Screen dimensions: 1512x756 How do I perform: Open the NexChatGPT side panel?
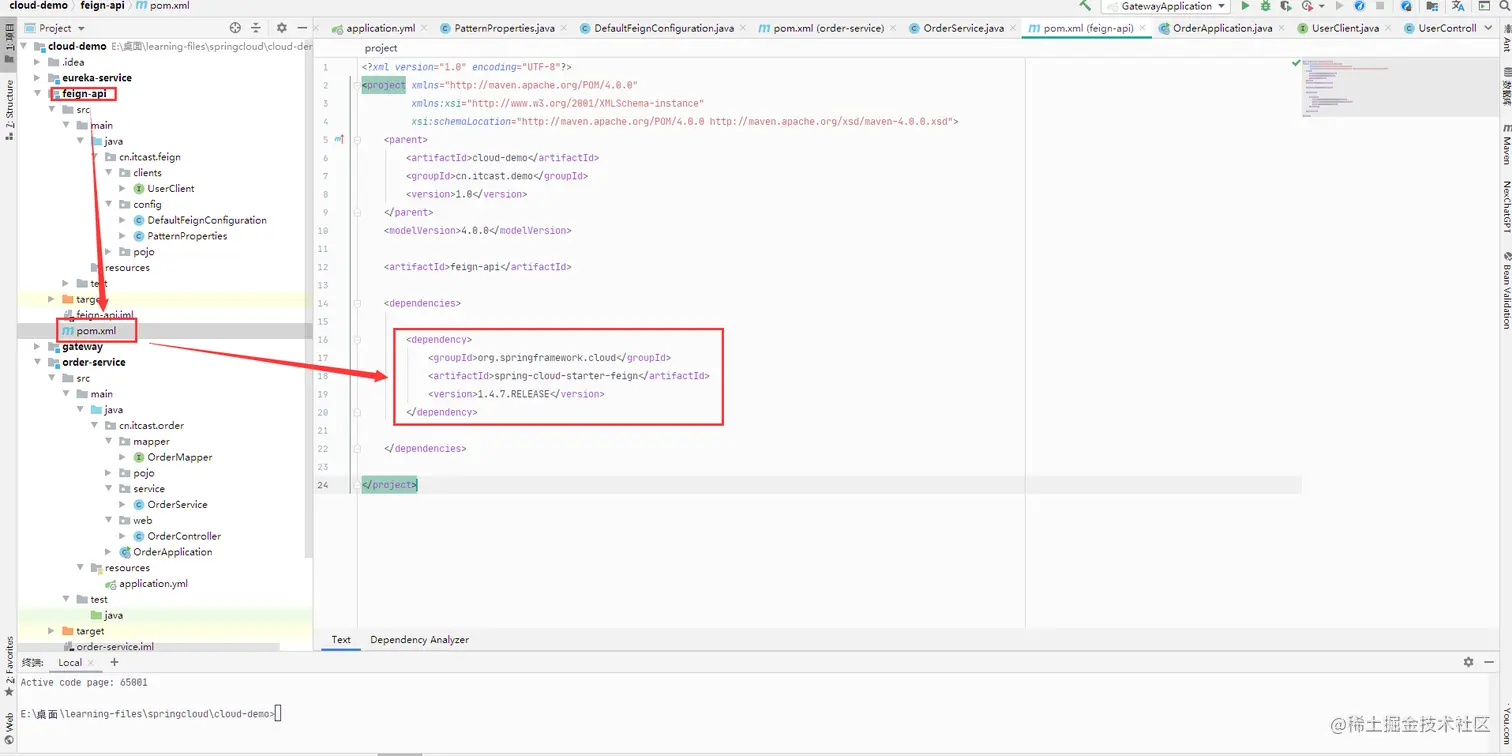(x=1506, y=207)
